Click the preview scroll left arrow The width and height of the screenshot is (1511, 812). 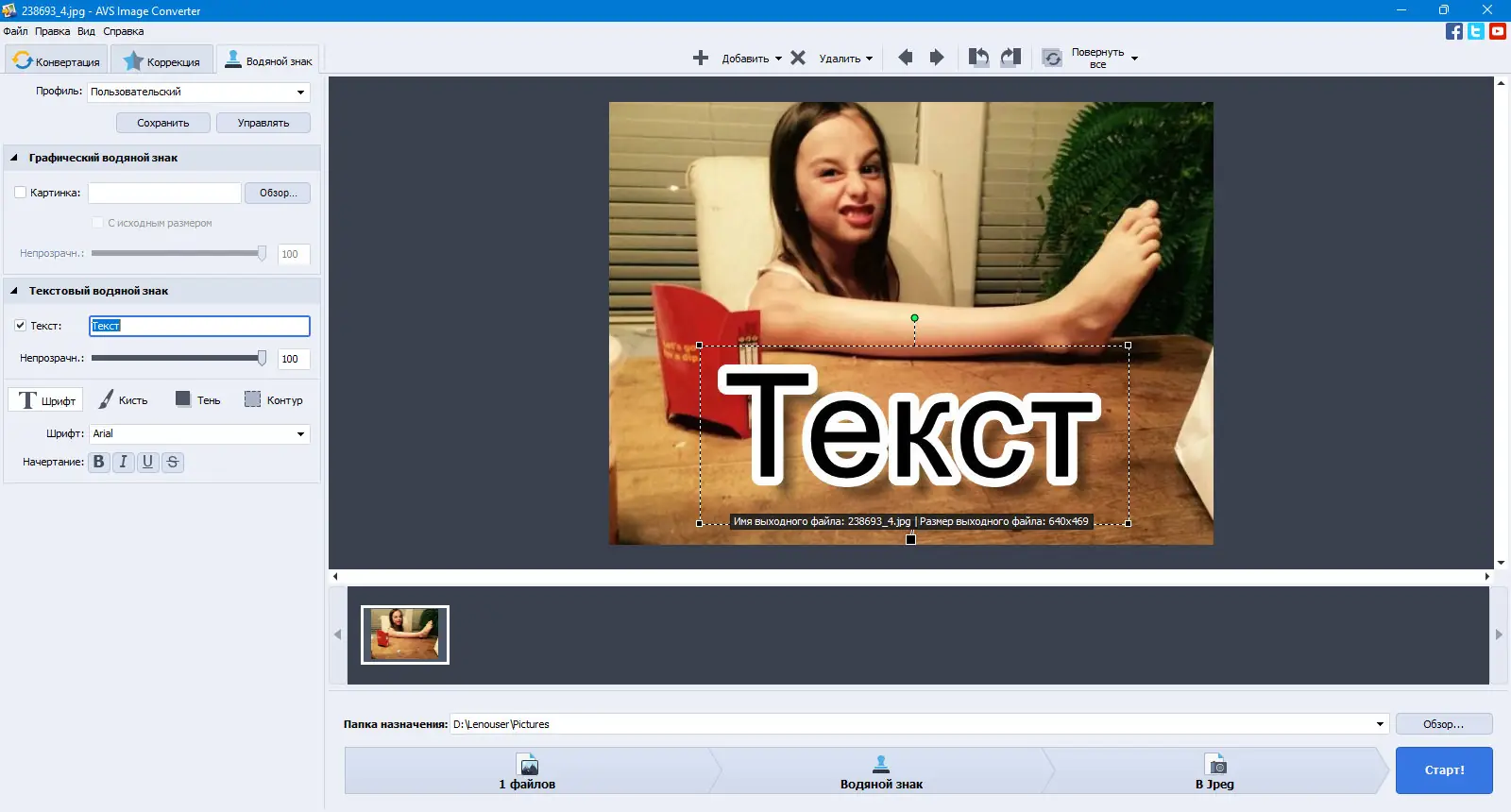pos(335,576)
